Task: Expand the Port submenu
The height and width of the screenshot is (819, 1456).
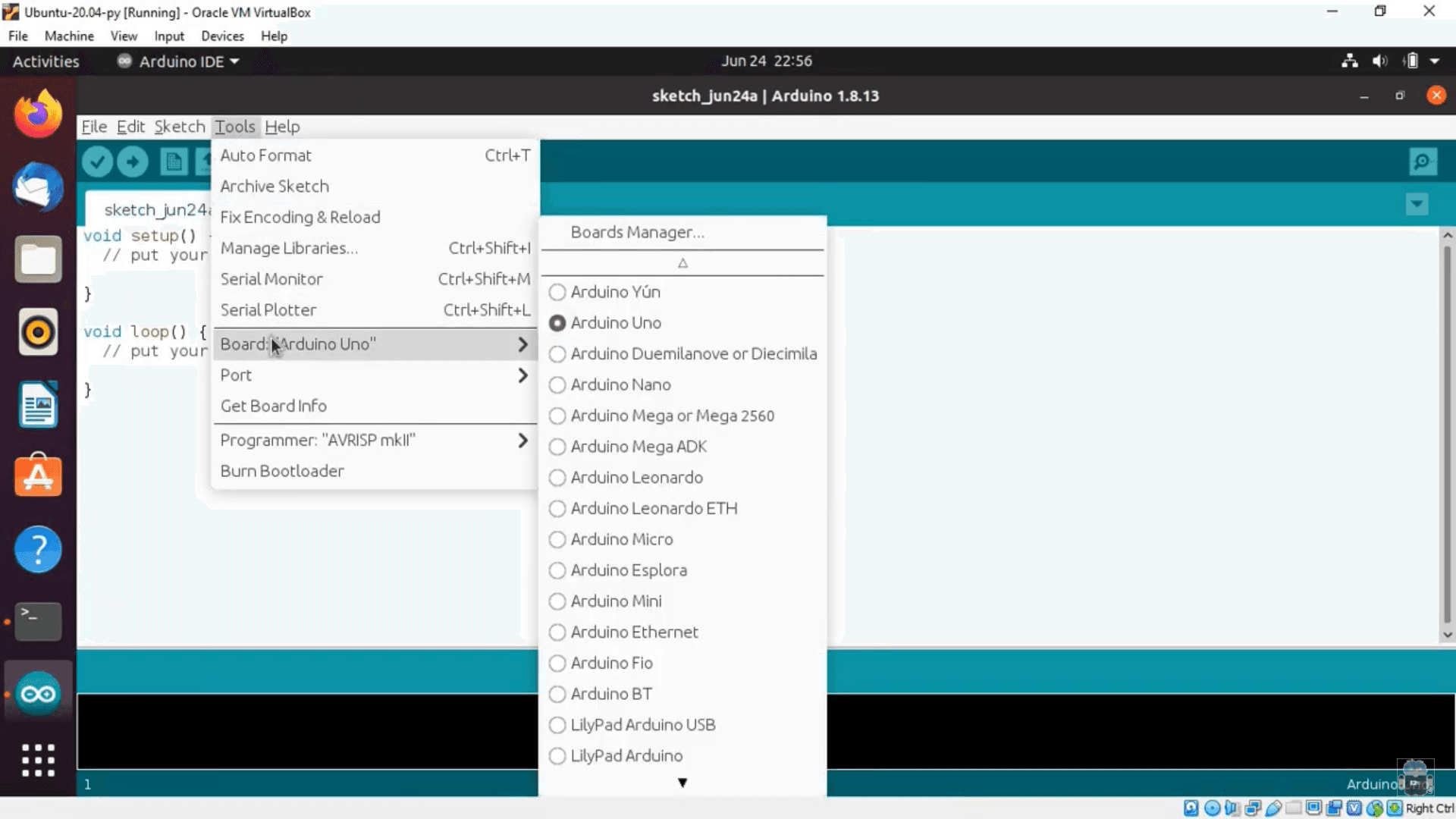Action: tap(375, 375)
